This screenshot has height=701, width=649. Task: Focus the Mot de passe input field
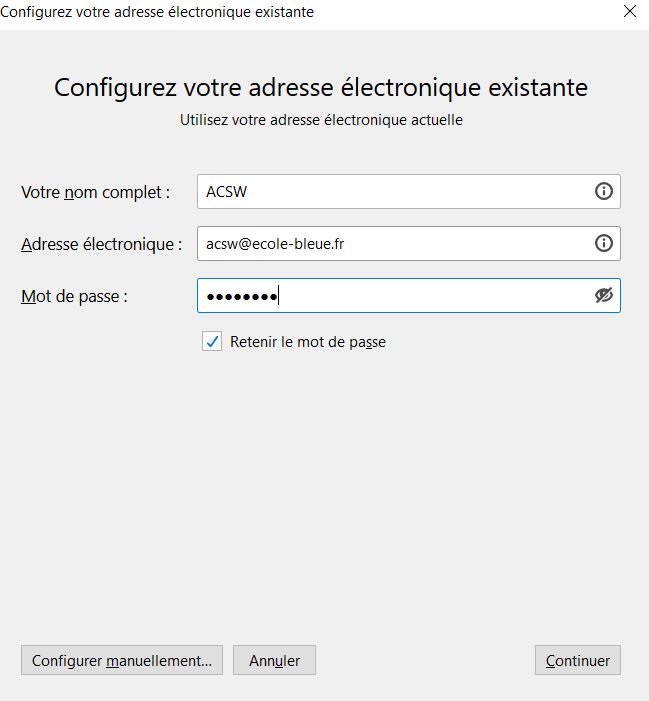point(409,296)
